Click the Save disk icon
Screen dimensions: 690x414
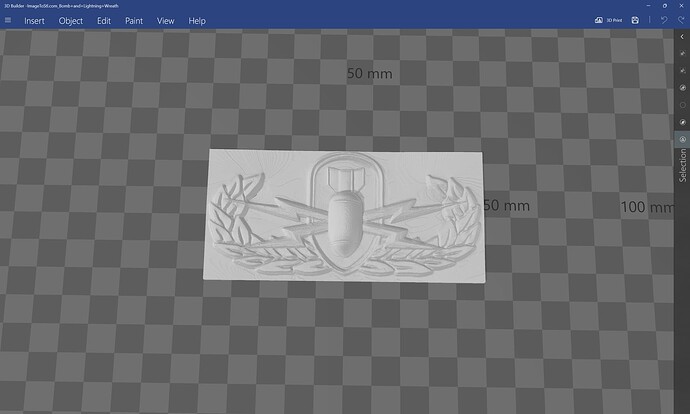636,20
